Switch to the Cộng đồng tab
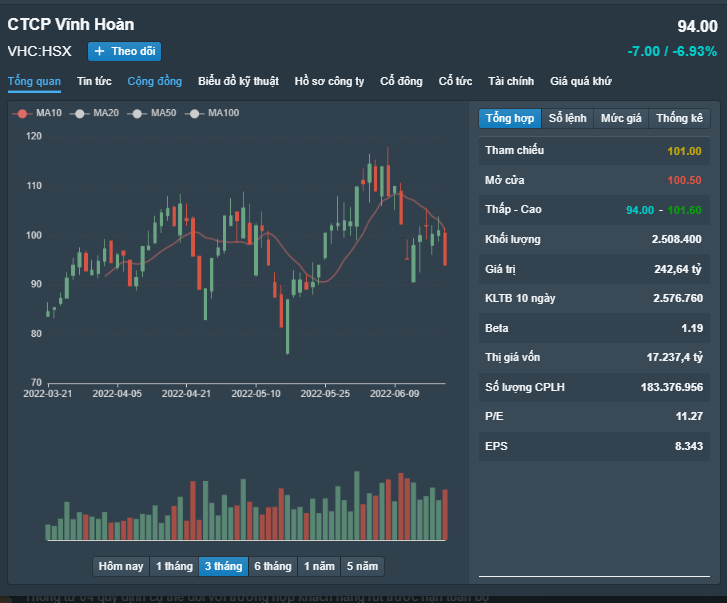The width and height of the screenshot is (727, 603). [x=154, y=81]
